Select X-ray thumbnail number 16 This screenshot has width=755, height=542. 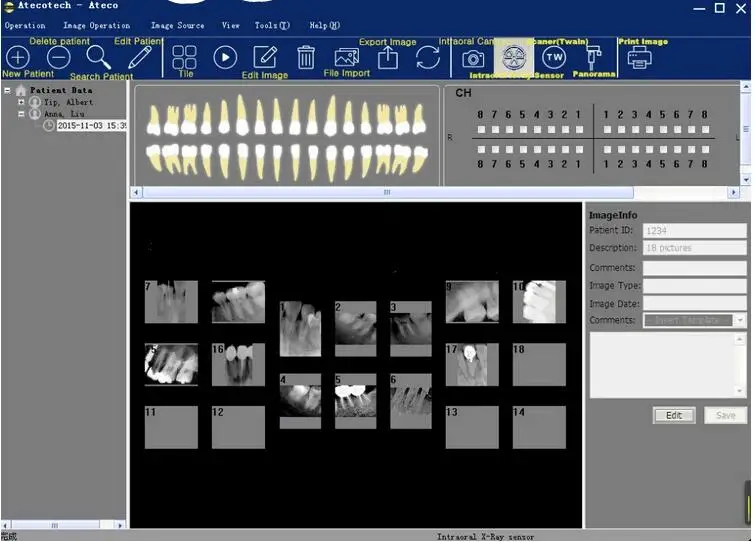pyautogui.click(x=237, y=365)
